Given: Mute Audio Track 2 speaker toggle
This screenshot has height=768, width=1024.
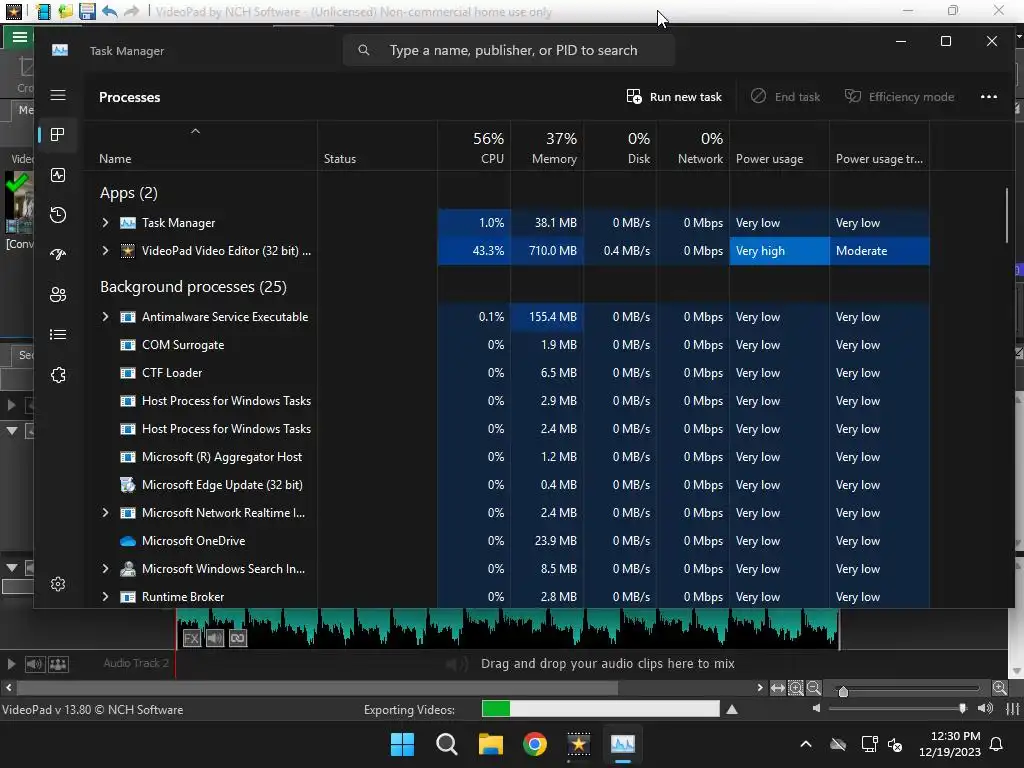Looking at the screenshot, I should click(x=35, y=664).
